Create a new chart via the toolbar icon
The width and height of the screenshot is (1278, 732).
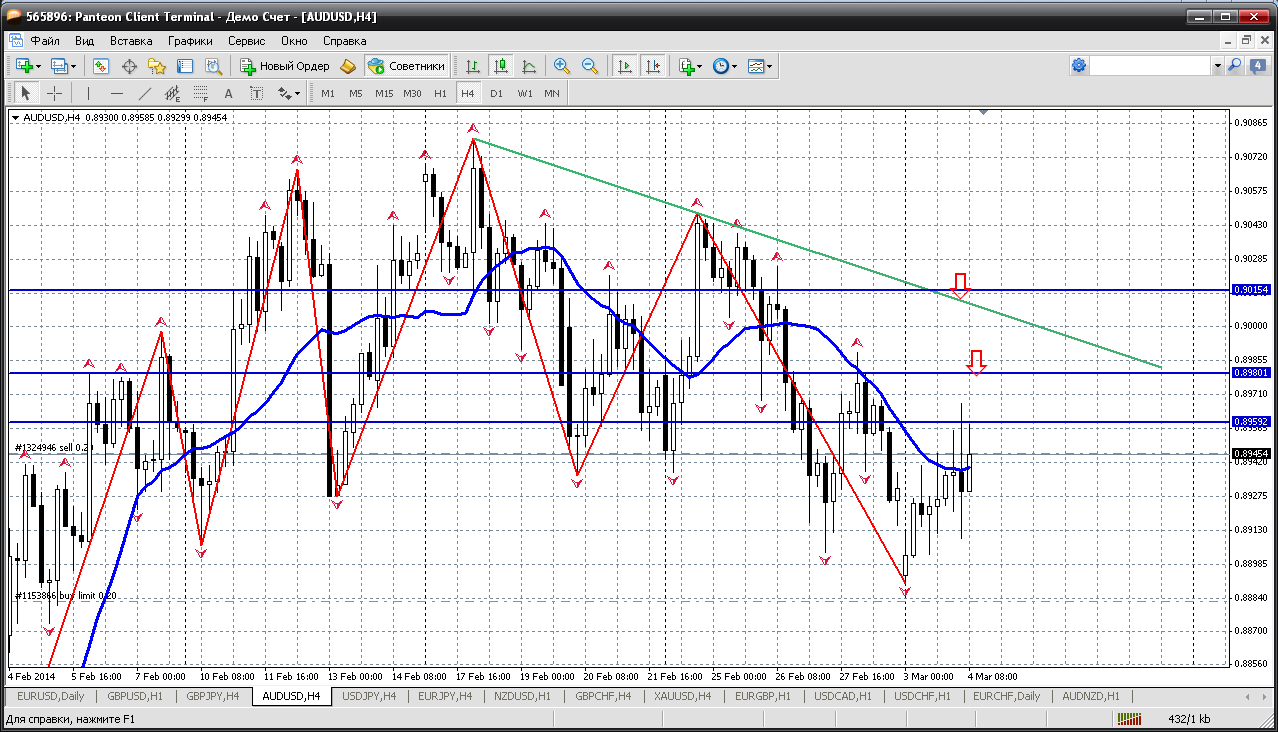[26, 66]
